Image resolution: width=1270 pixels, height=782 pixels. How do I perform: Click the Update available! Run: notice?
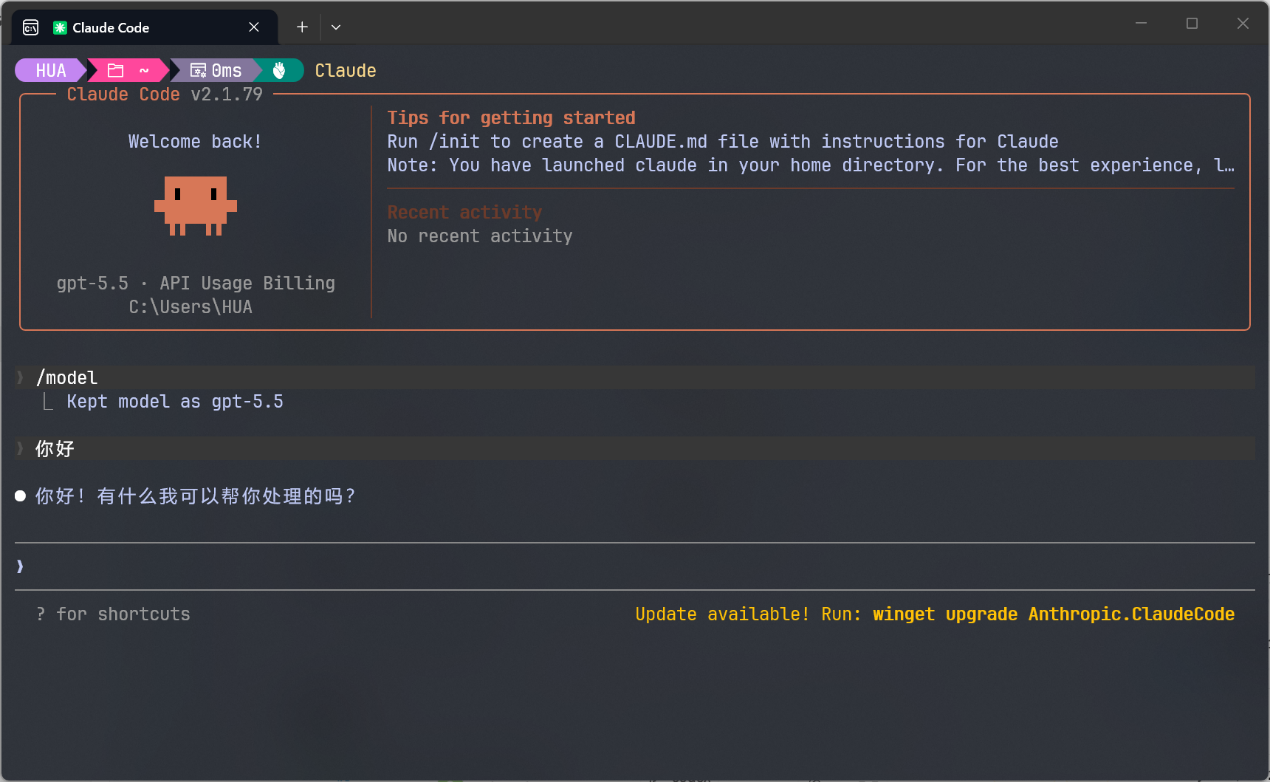(x=749, y=614)
